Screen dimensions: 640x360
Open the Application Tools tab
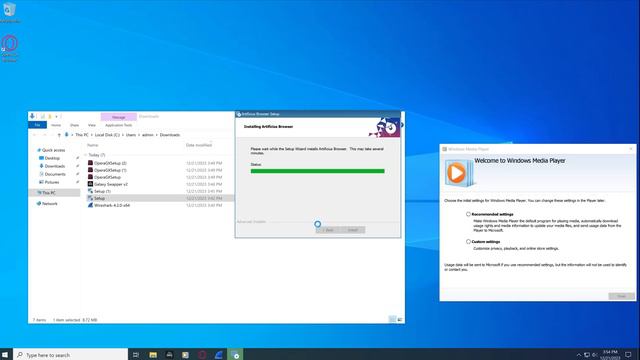[x=118, y=125]
